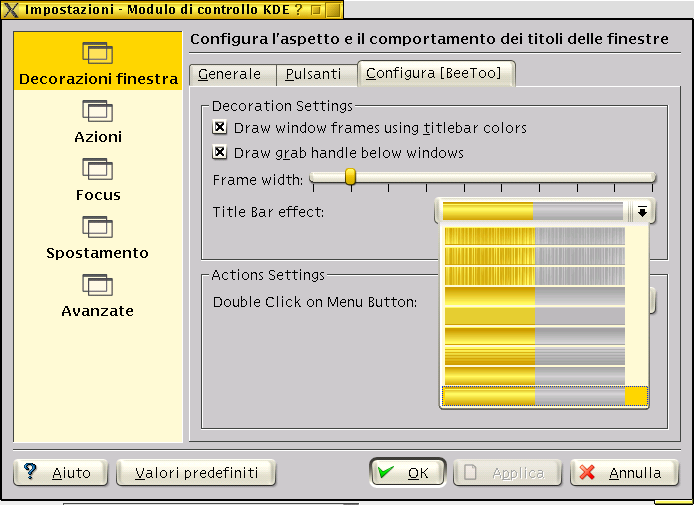Click the Aiuto help button
This screenshot has height=505, width=694.
pyautogui.click(x=61, y=473)
